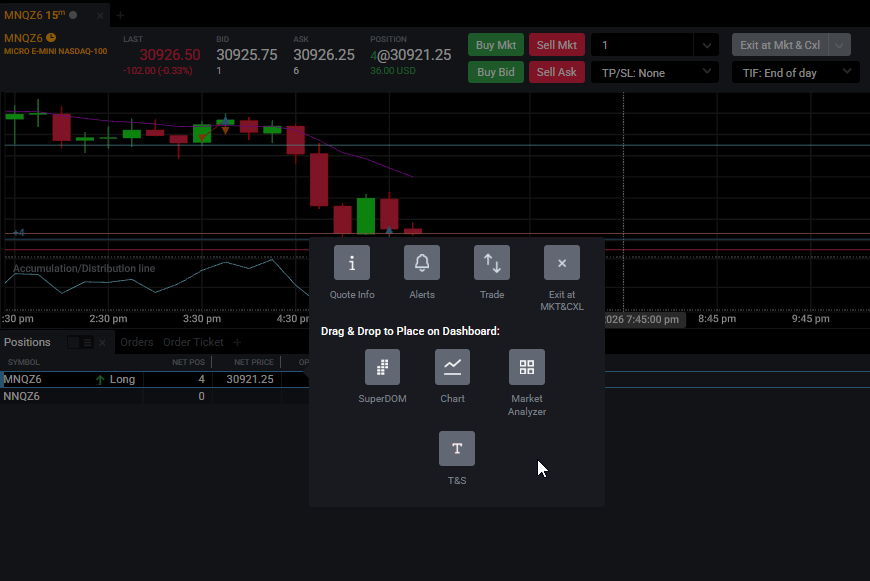
Task: Switch Positions panel to grid view
Action: click(x=73, y=342)
